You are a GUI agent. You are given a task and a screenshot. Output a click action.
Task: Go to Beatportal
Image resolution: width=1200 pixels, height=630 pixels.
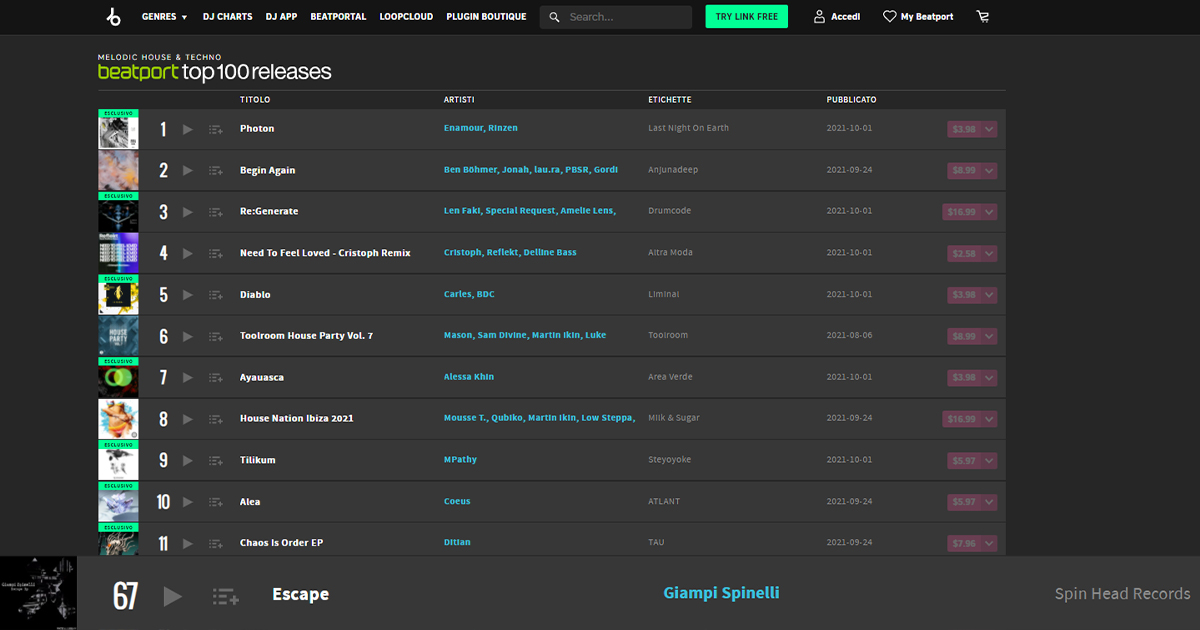pos(338,17)
